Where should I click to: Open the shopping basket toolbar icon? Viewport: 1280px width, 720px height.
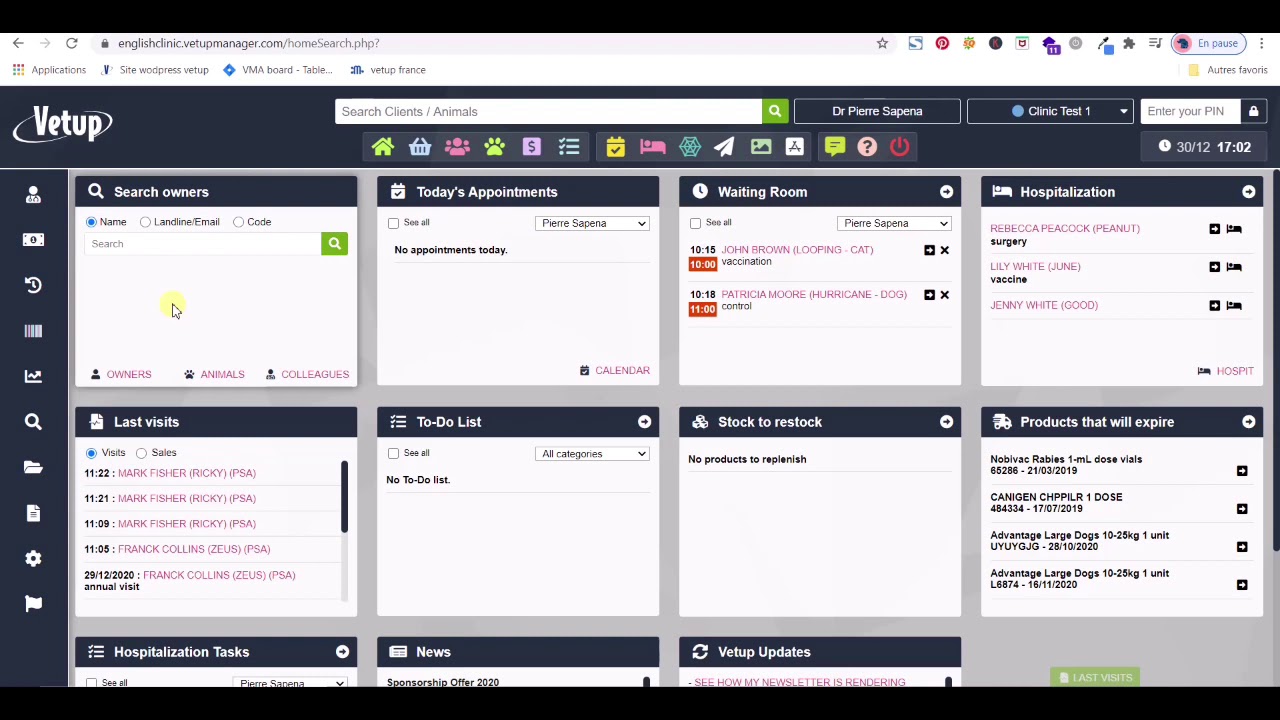click(420, 147)
